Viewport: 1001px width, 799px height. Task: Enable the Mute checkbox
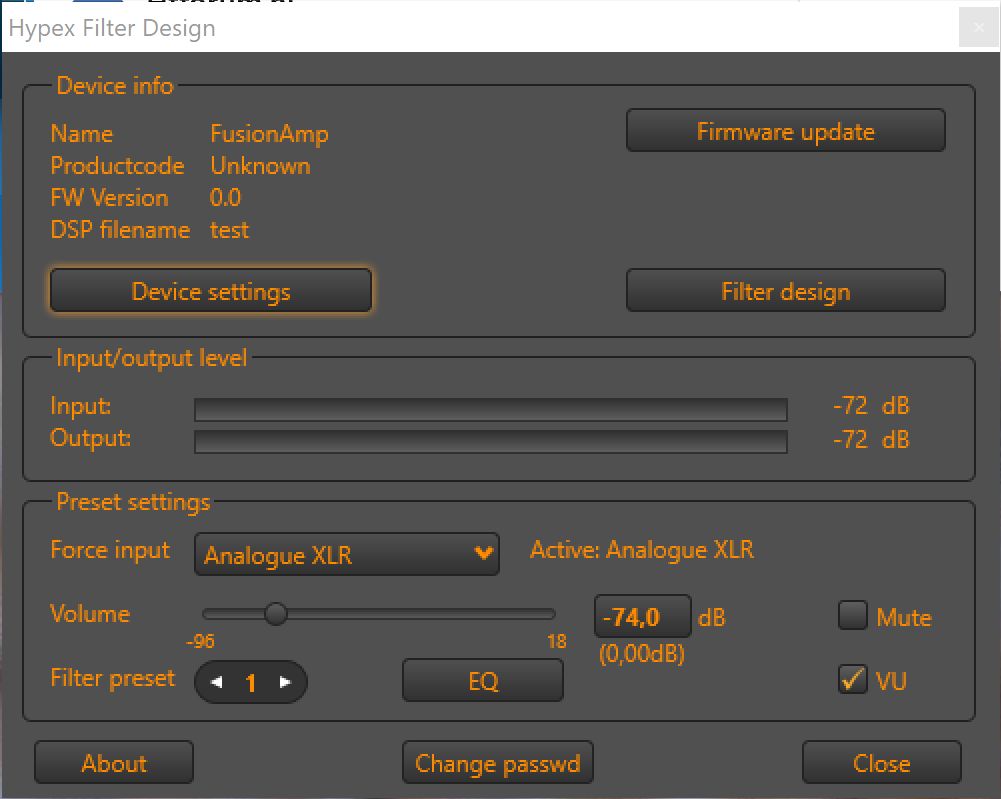click(853, 616)
